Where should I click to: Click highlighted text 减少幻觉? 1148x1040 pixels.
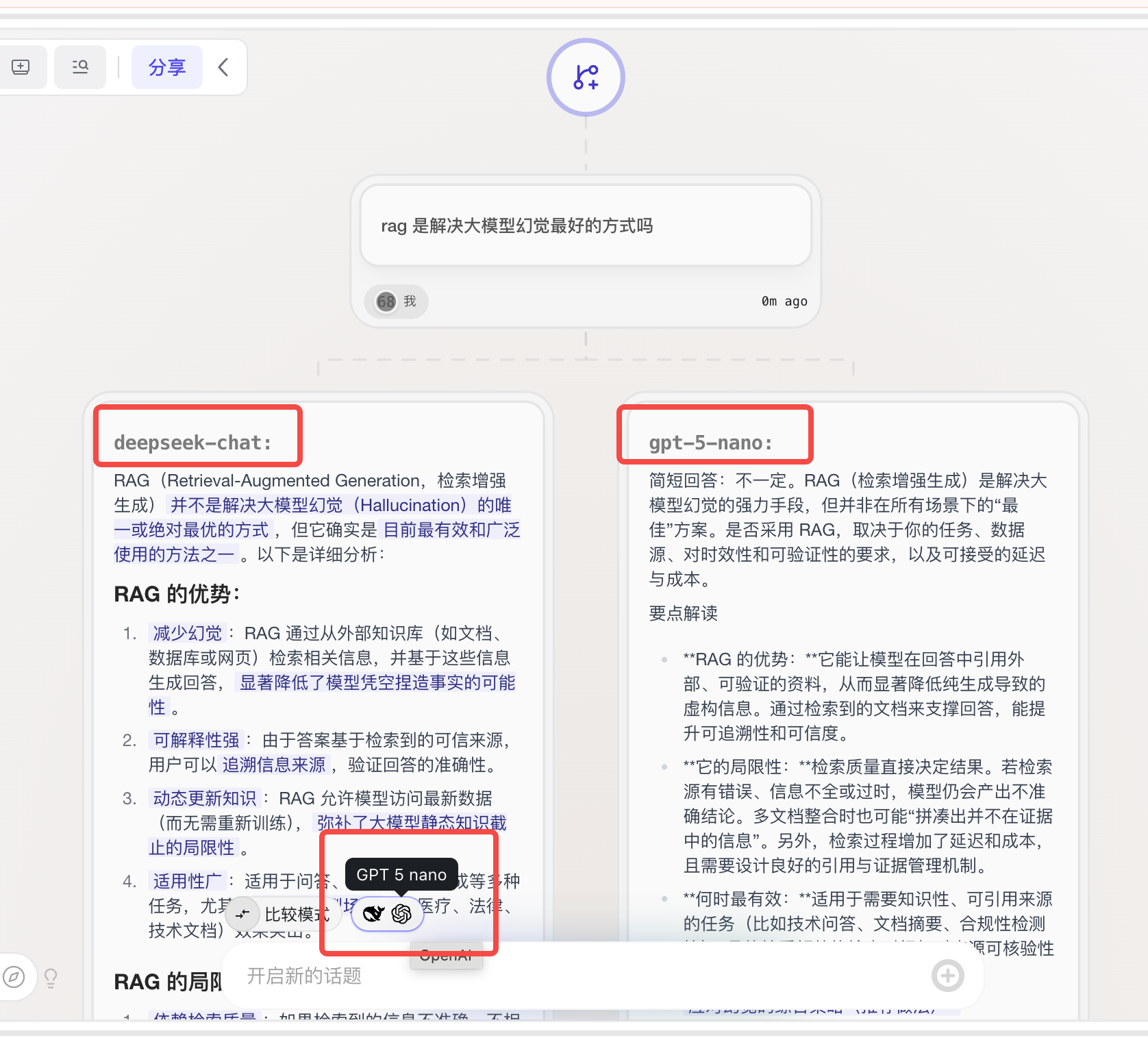point(188,632)
